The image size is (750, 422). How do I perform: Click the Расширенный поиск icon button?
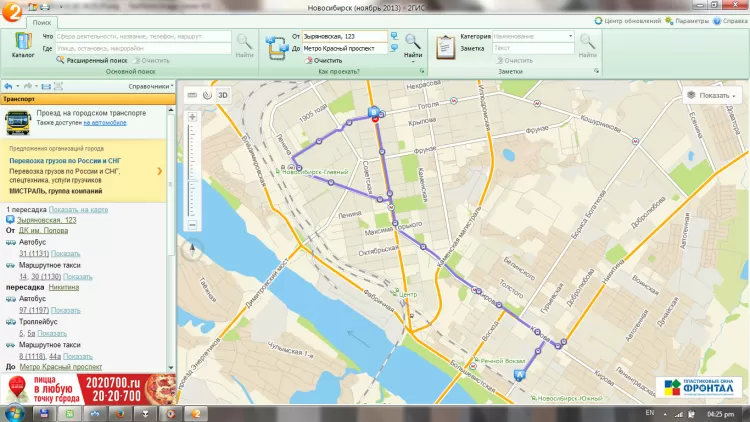click(x=92, y=60)
